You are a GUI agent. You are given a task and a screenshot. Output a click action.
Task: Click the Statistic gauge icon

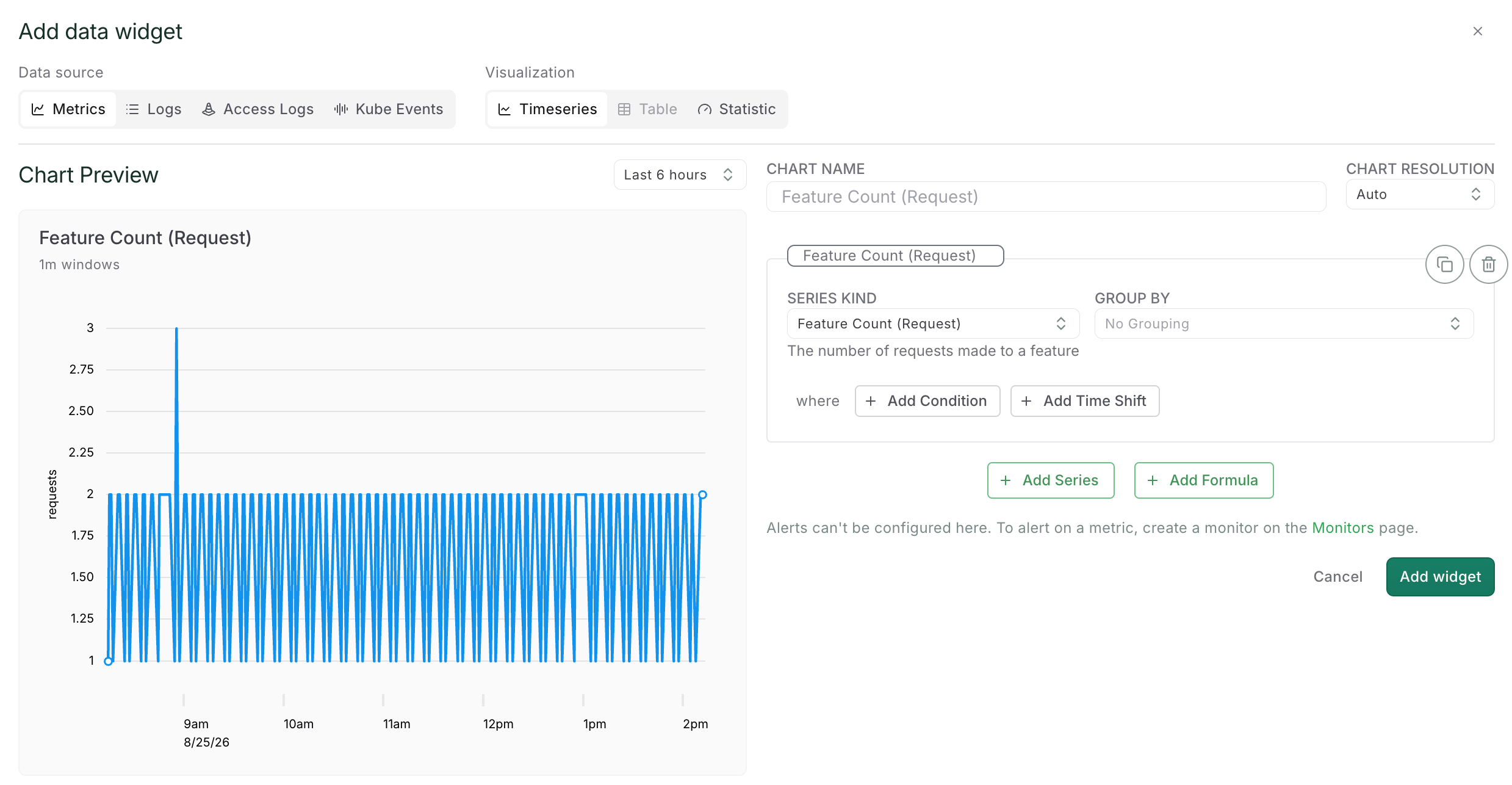(x=705, y=109)
